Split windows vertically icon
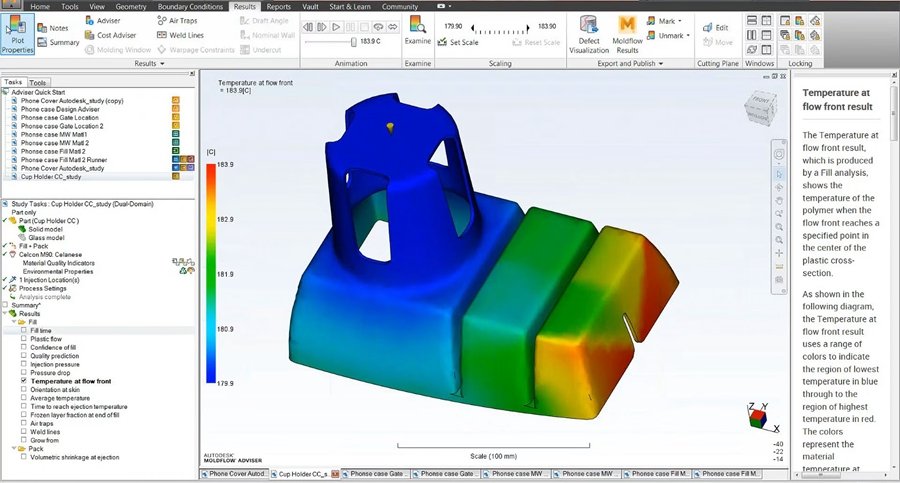The image size is (900, 483). 751,35
